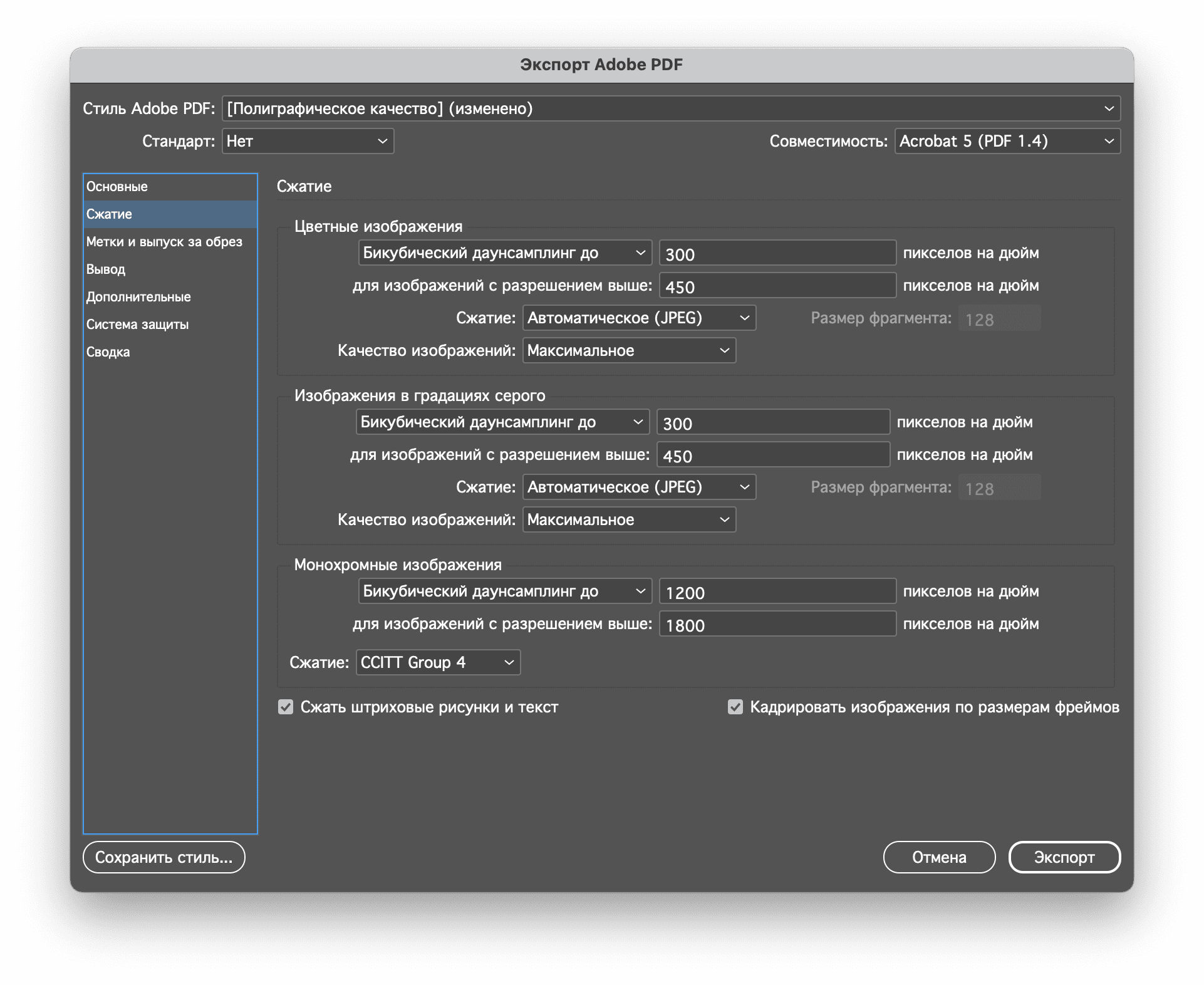Open the 'Стандарт' dropdown
Viewport: 1204px width, 985px height.
pos(308,142)
